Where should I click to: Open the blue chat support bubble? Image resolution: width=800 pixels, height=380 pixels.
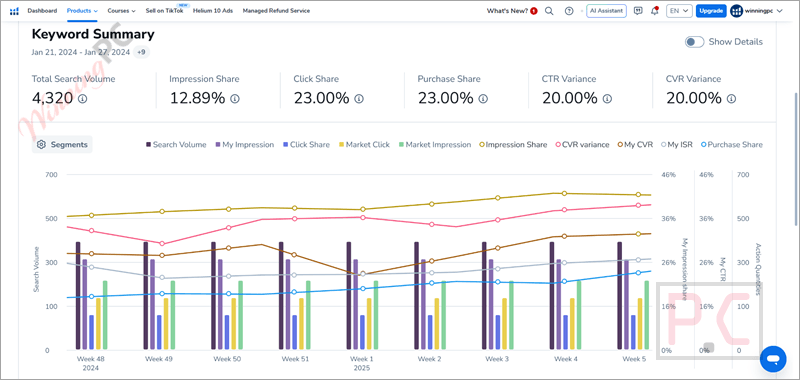point(772,359)
